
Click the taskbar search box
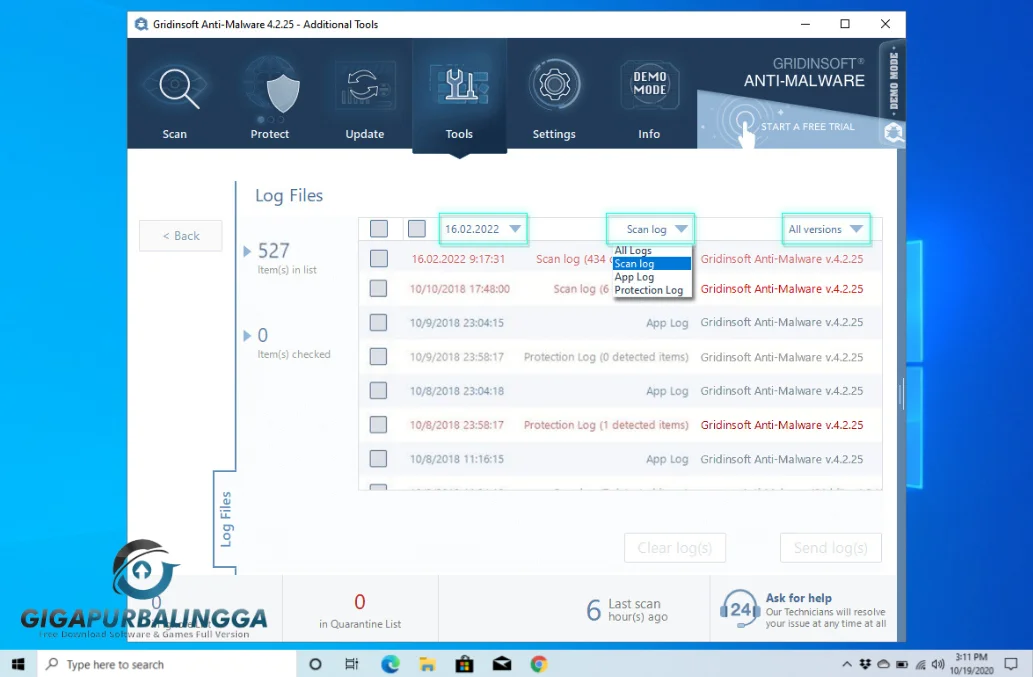point(167,664)
